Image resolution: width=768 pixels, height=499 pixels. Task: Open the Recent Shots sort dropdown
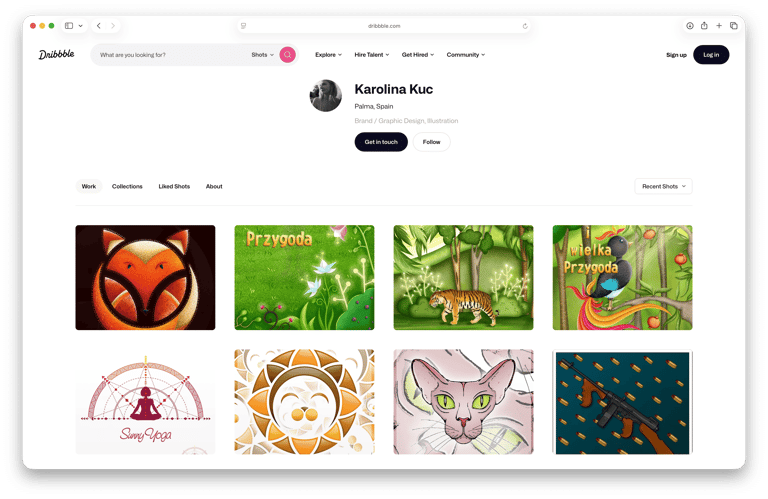coord(663,186)
